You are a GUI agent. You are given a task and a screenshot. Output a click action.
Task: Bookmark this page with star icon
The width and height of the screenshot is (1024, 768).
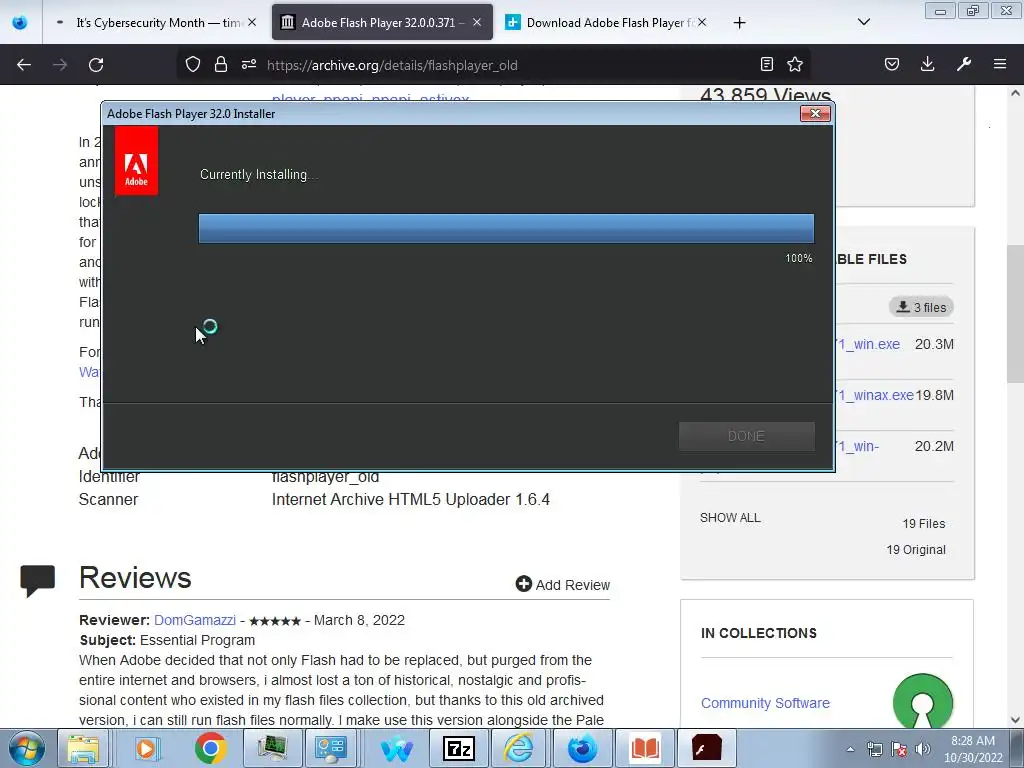795,64
